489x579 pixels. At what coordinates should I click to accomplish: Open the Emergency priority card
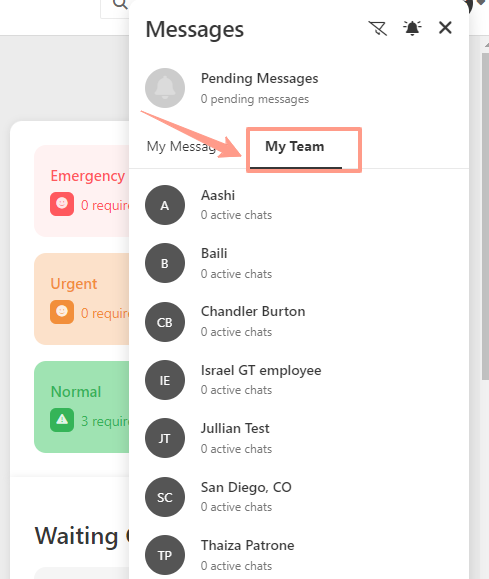pyautogui.click(x=82, y=191)
